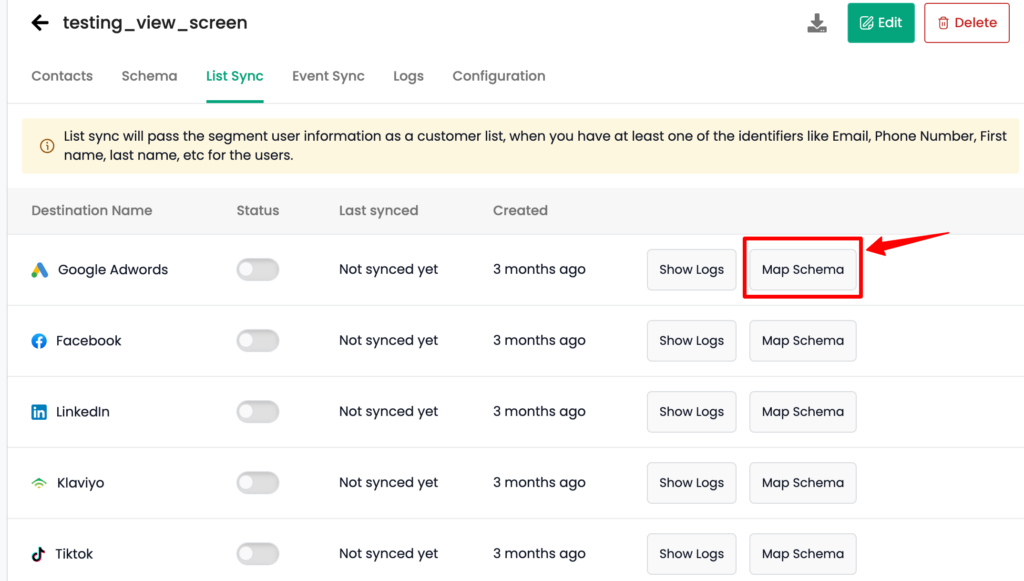Image resolution: width=1024 pixels, height=581 pixels.
Task: Go back using the left arrow icon
Action: point(40,23)
